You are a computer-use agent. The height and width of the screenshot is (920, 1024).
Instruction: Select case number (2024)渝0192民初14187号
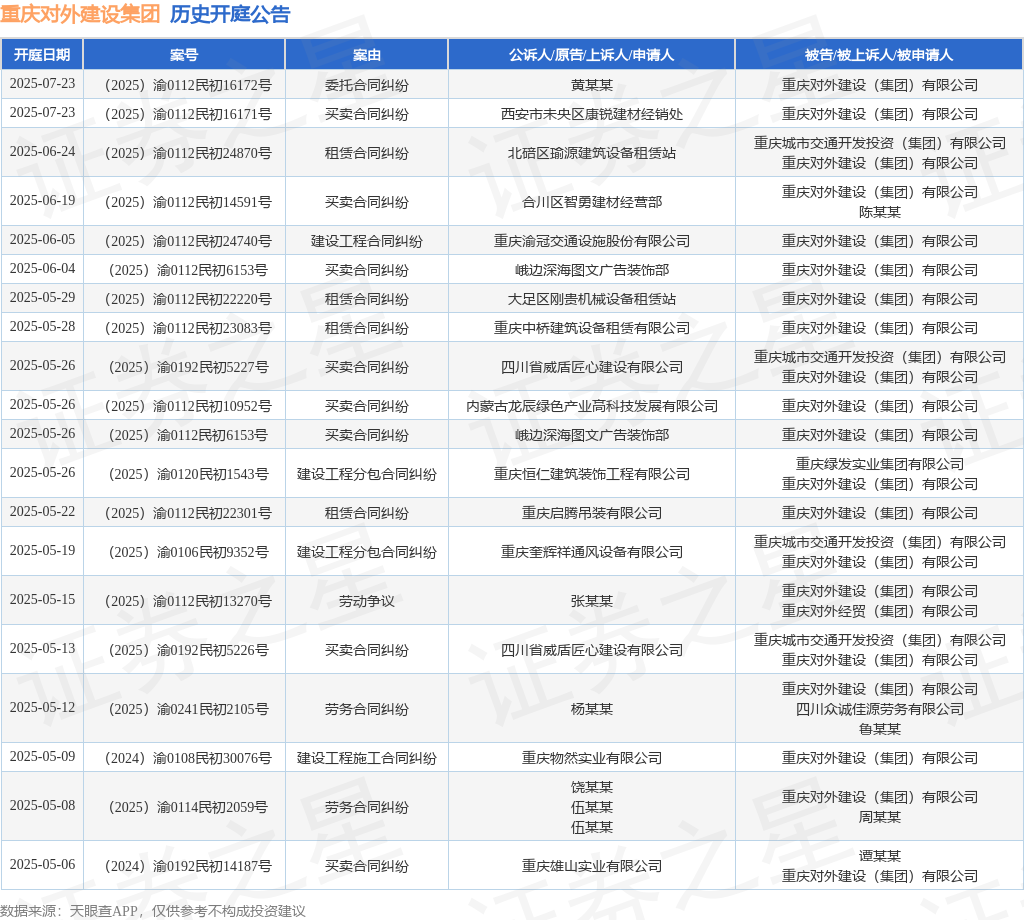tap(188, 866)
